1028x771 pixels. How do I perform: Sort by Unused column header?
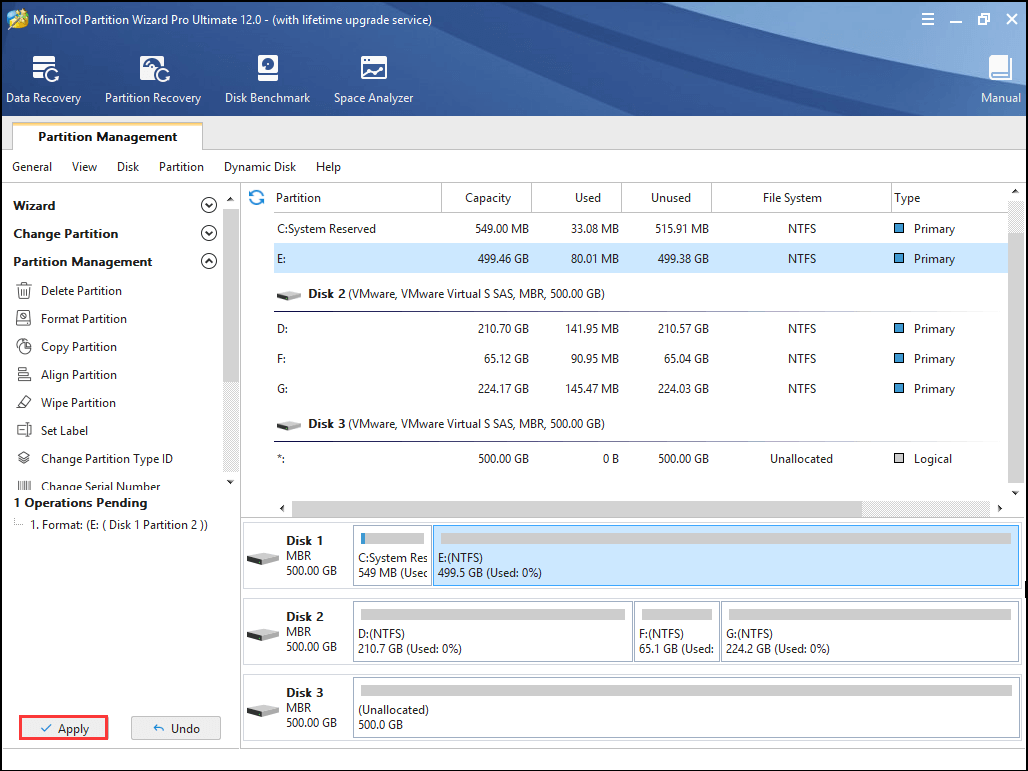click(667, 197)
